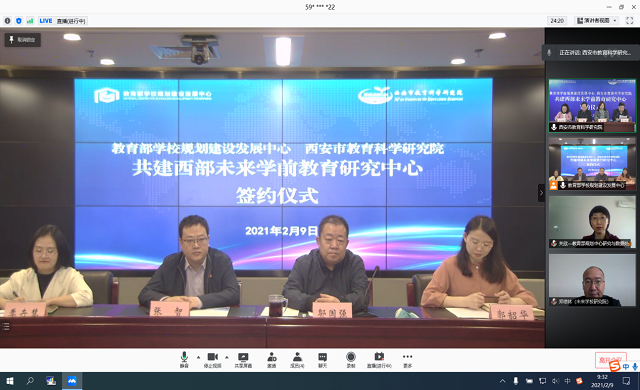Start recording with the record button
Viewport: 640px width, 390px height.
[351, 360]
